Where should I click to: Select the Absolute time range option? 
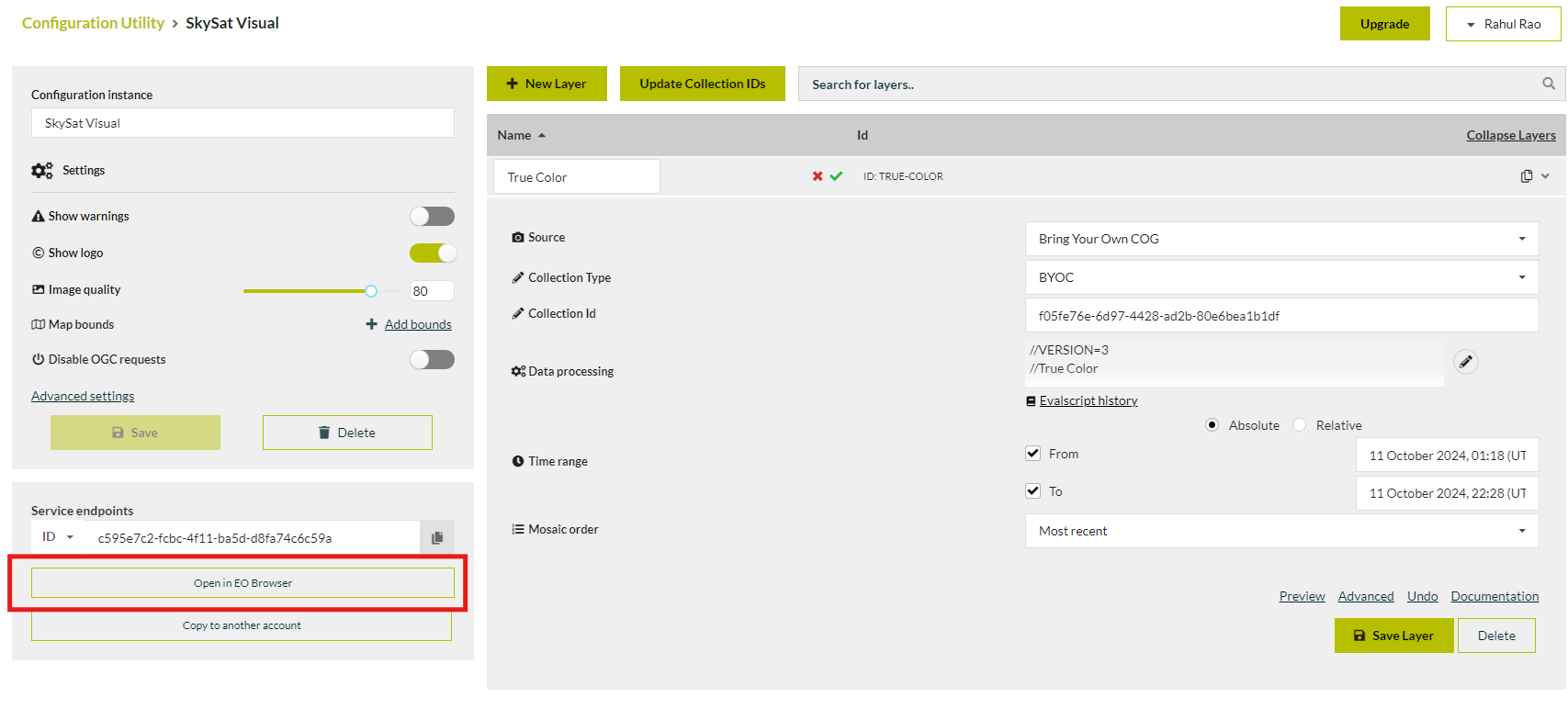pyautogui.click(x=1213, y=425)
